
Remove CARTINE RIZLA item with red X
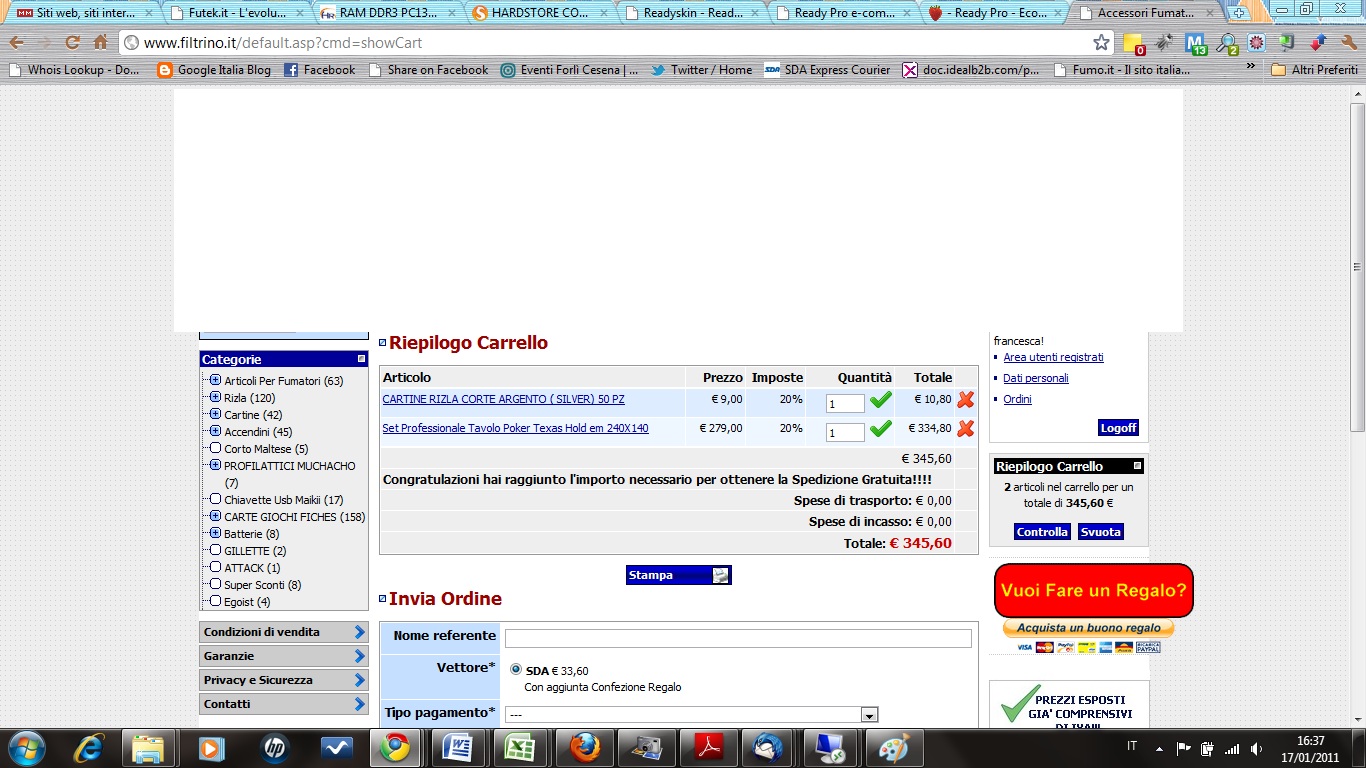(965, 400)
